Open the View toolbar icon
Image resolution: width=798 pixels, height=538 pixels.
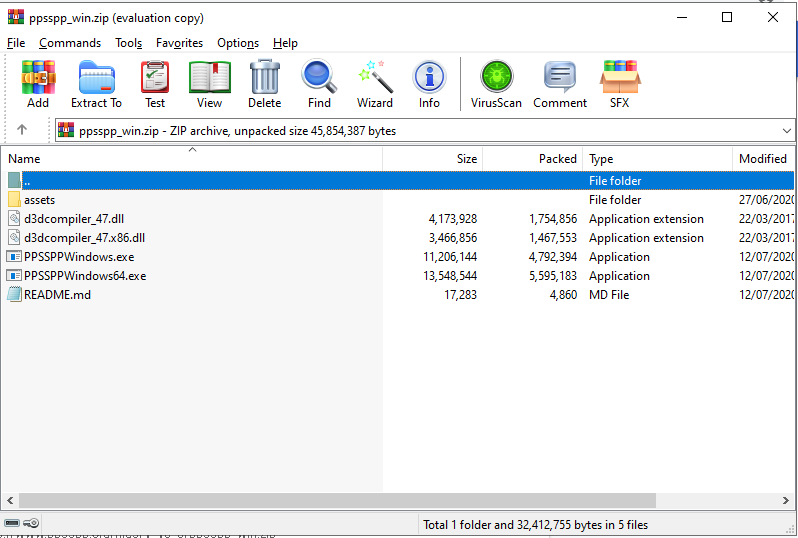pos(209,84)
